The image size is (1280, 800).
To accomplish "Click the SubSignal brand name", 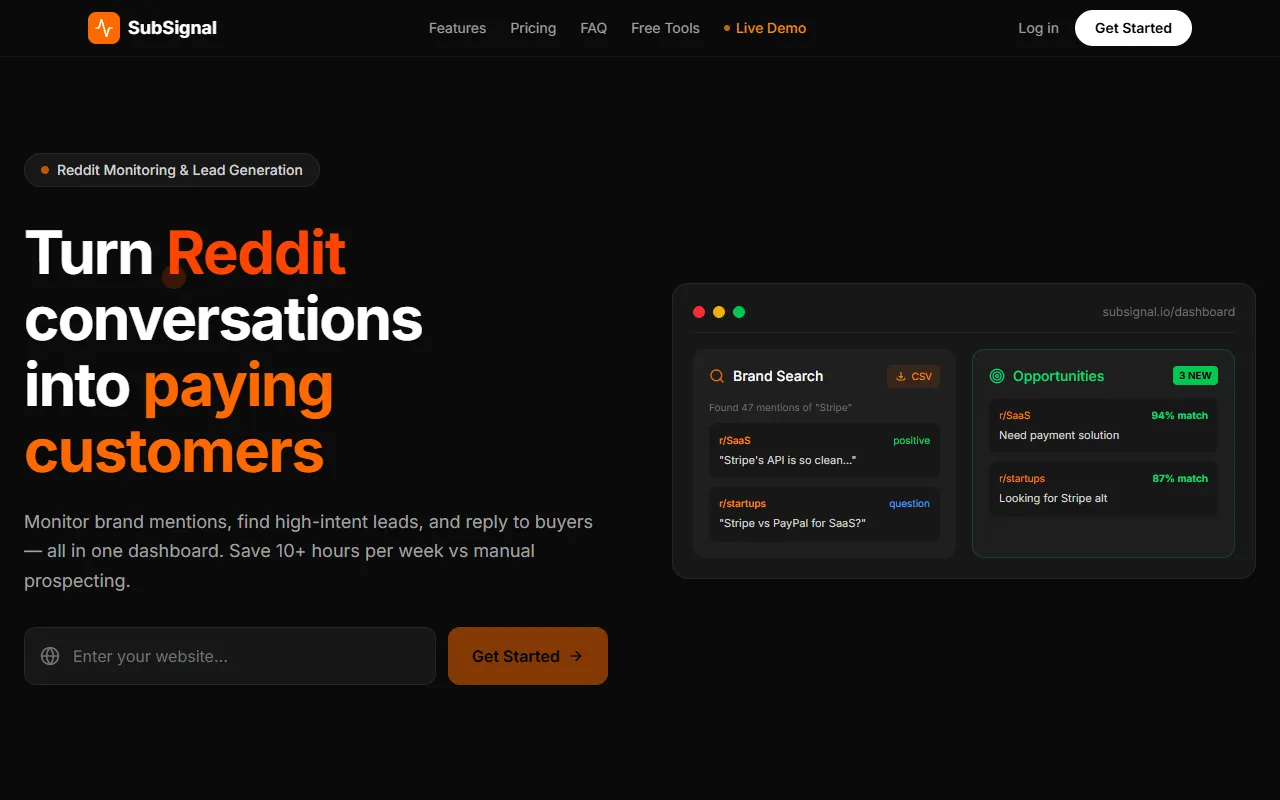I will (x=172, y=28).
